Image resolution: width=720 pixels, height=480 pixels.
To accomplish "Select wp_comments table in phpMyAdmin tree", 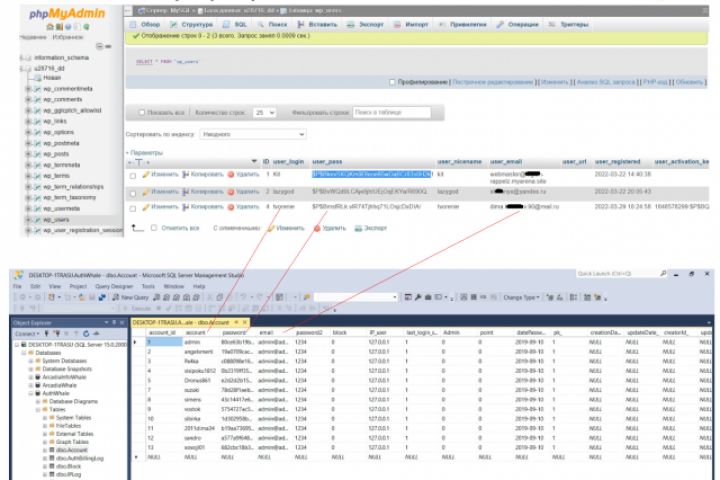I will [62, 100].
